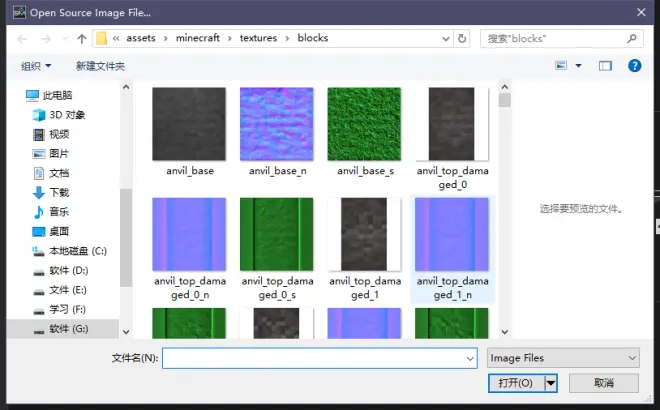Open the 组织 (Organize) menu
The image size is (660, 410).
click(x=36, y=66)
